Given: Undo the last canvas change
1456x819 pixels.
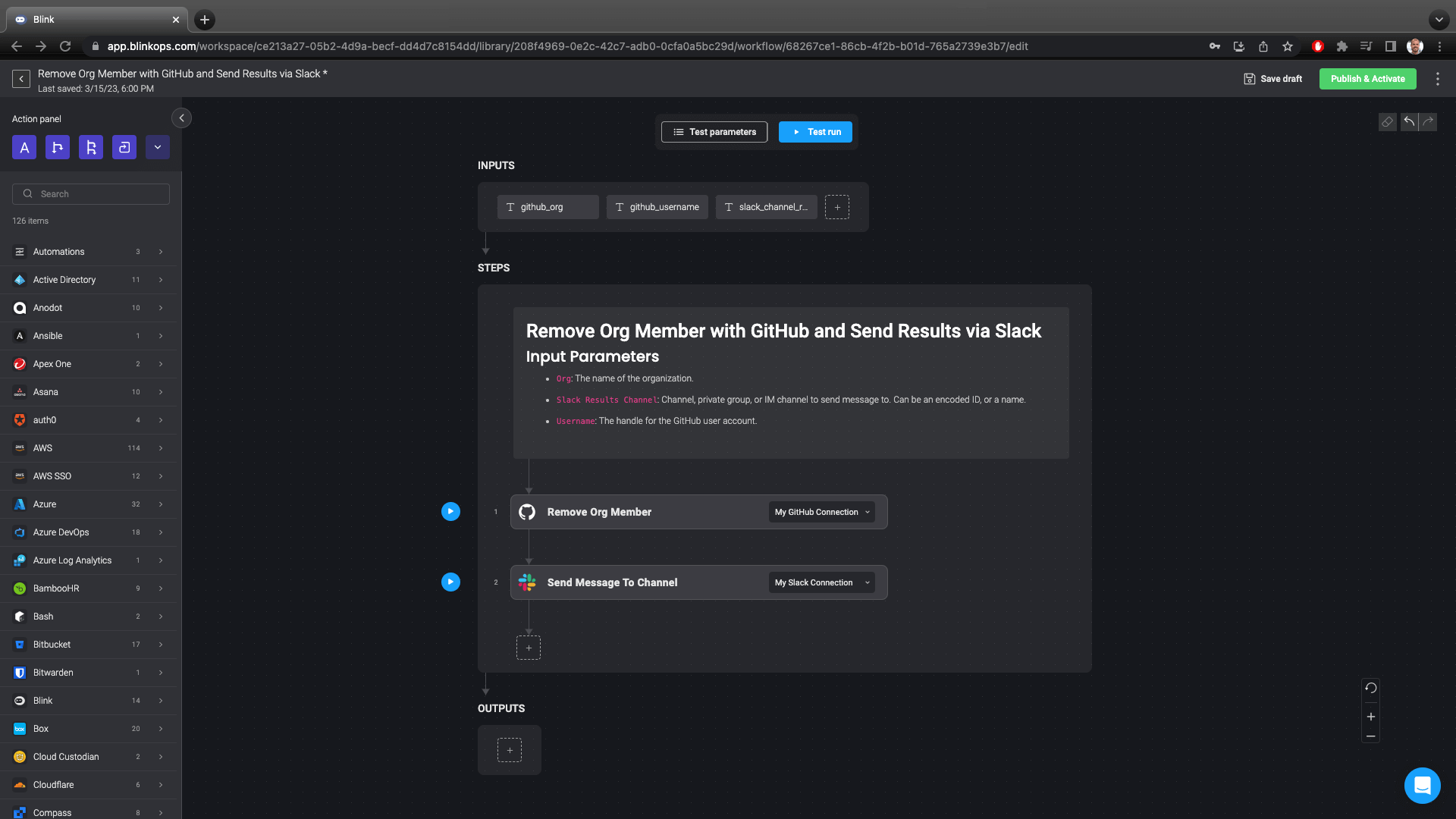Looking at the screenshot, I should [x=1409, y=122].
